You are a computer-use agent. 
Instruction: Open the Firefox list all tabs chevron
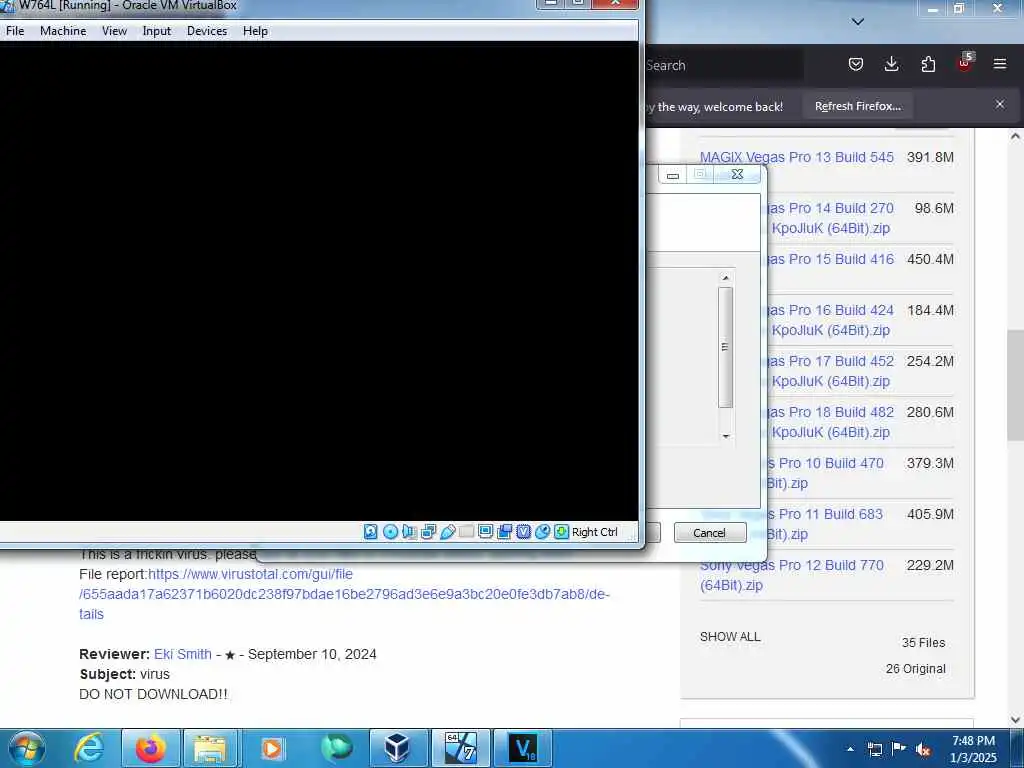point(858,22)
